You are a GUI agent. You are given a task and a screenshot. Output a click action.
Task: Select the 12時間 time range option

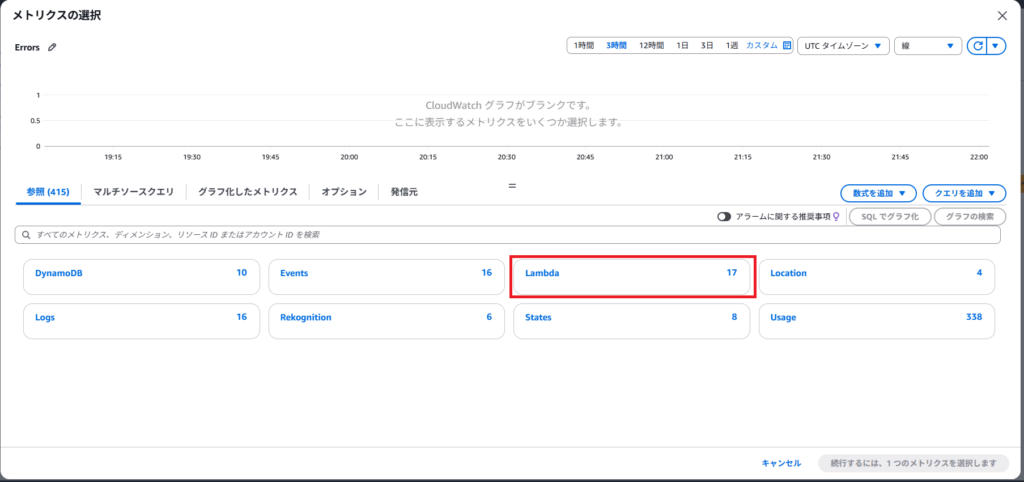(x=651, y=46)
